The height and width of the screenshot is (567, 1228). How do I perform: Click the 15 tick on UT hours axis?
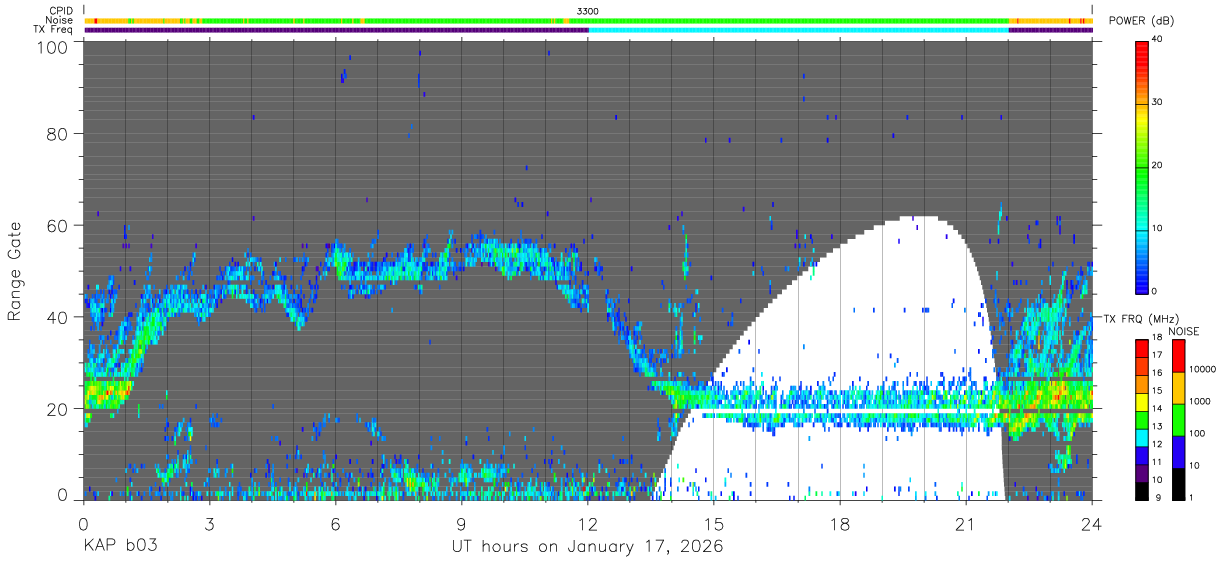[x=713, y=523]
